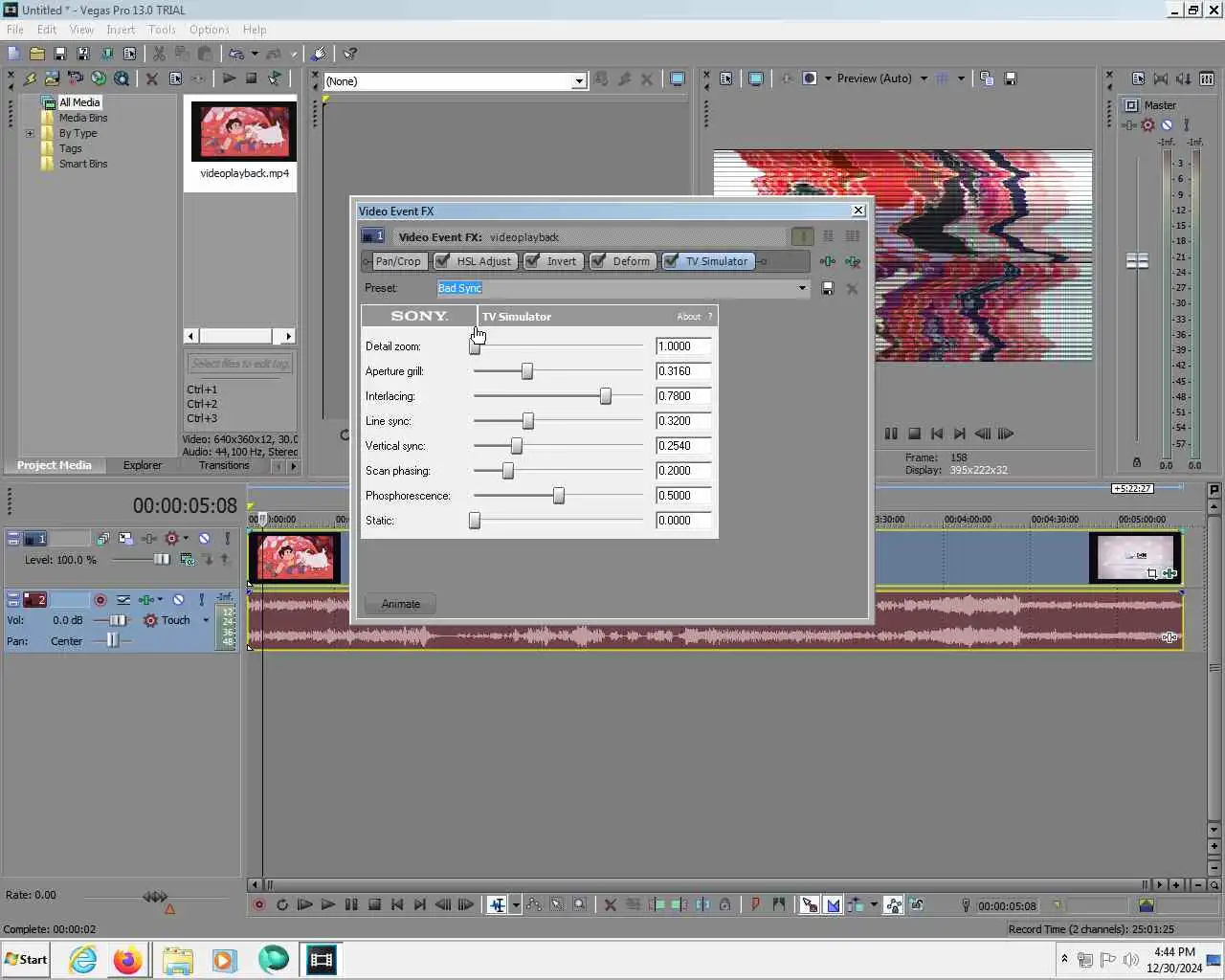Click the Open project folder icon
This screenshot has height=980, width=1225.
pos(36,54)
